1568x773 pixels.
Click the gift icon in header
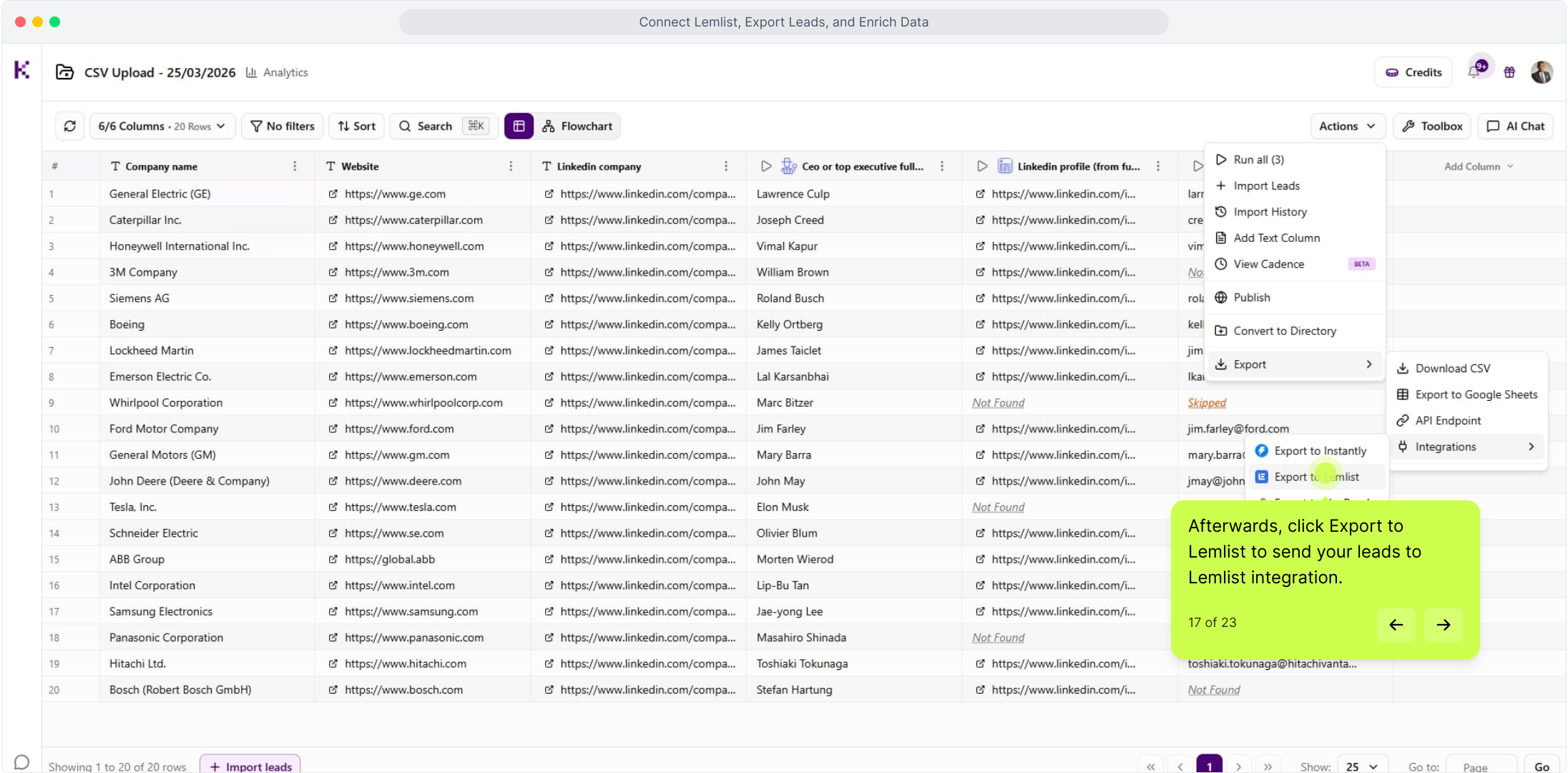(x=1509, y=72)
